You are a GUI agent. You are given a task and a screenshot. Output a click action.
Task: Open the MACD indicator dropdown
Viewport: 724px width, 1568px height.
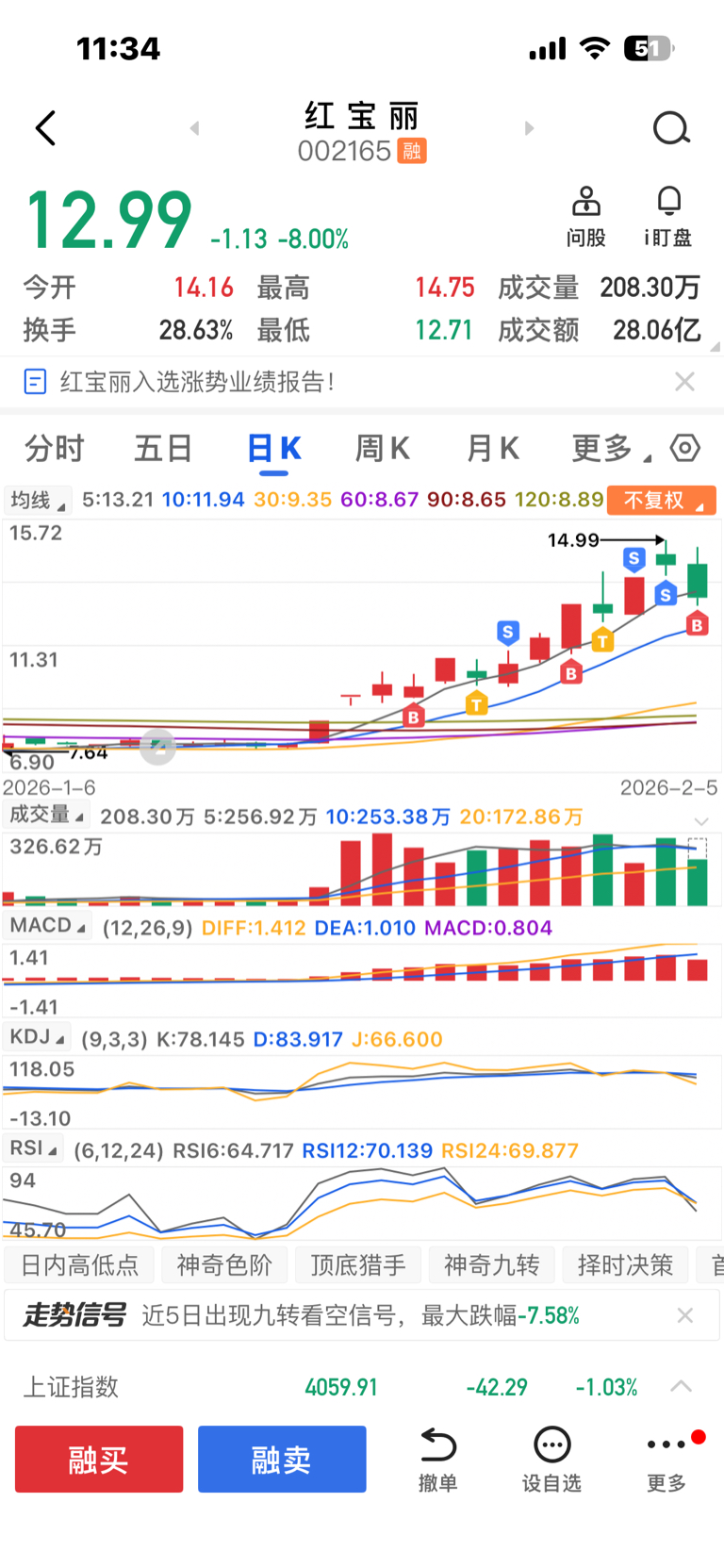tap(48, 926)
